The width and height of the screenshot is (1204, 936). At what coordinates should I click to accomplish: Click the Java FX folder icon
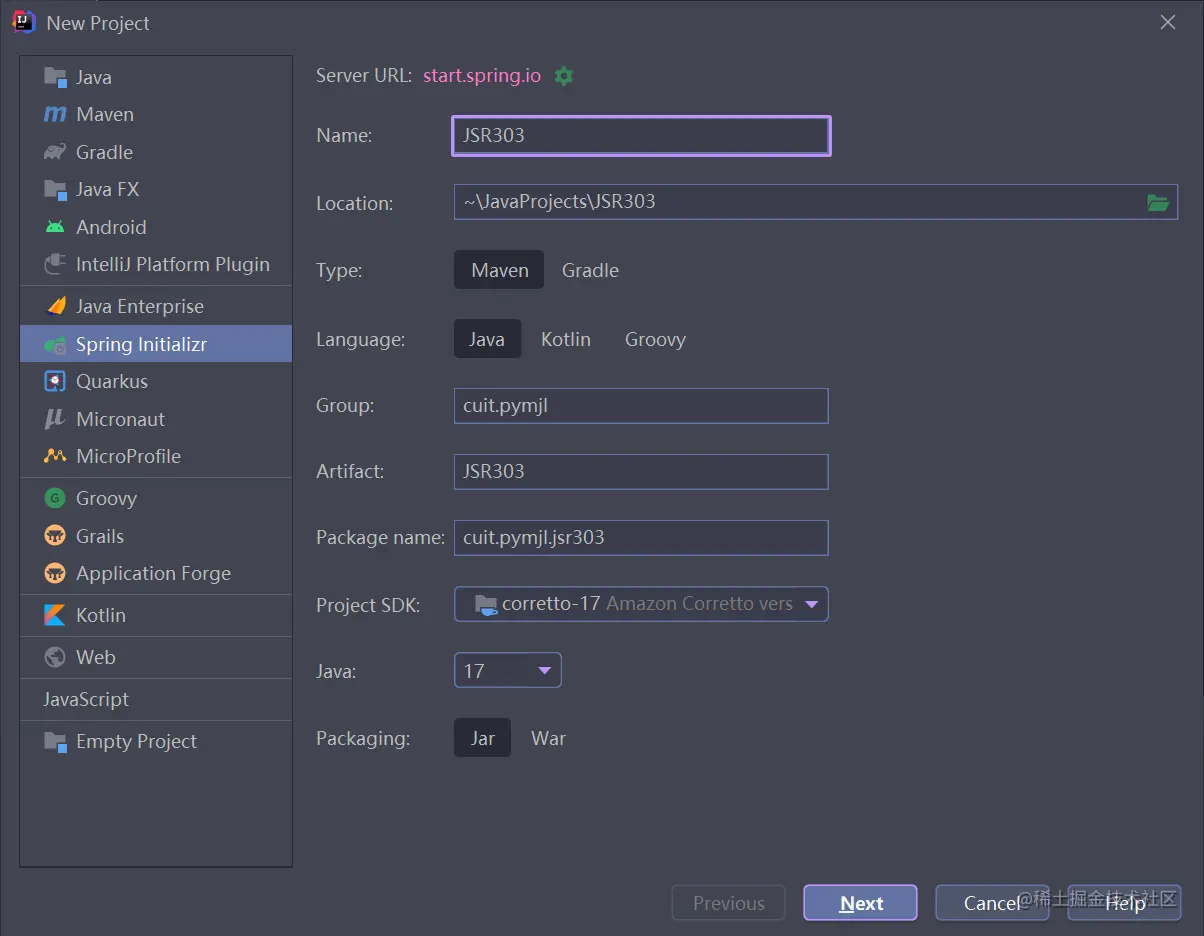pyautogui.click(x=55, y=189)
